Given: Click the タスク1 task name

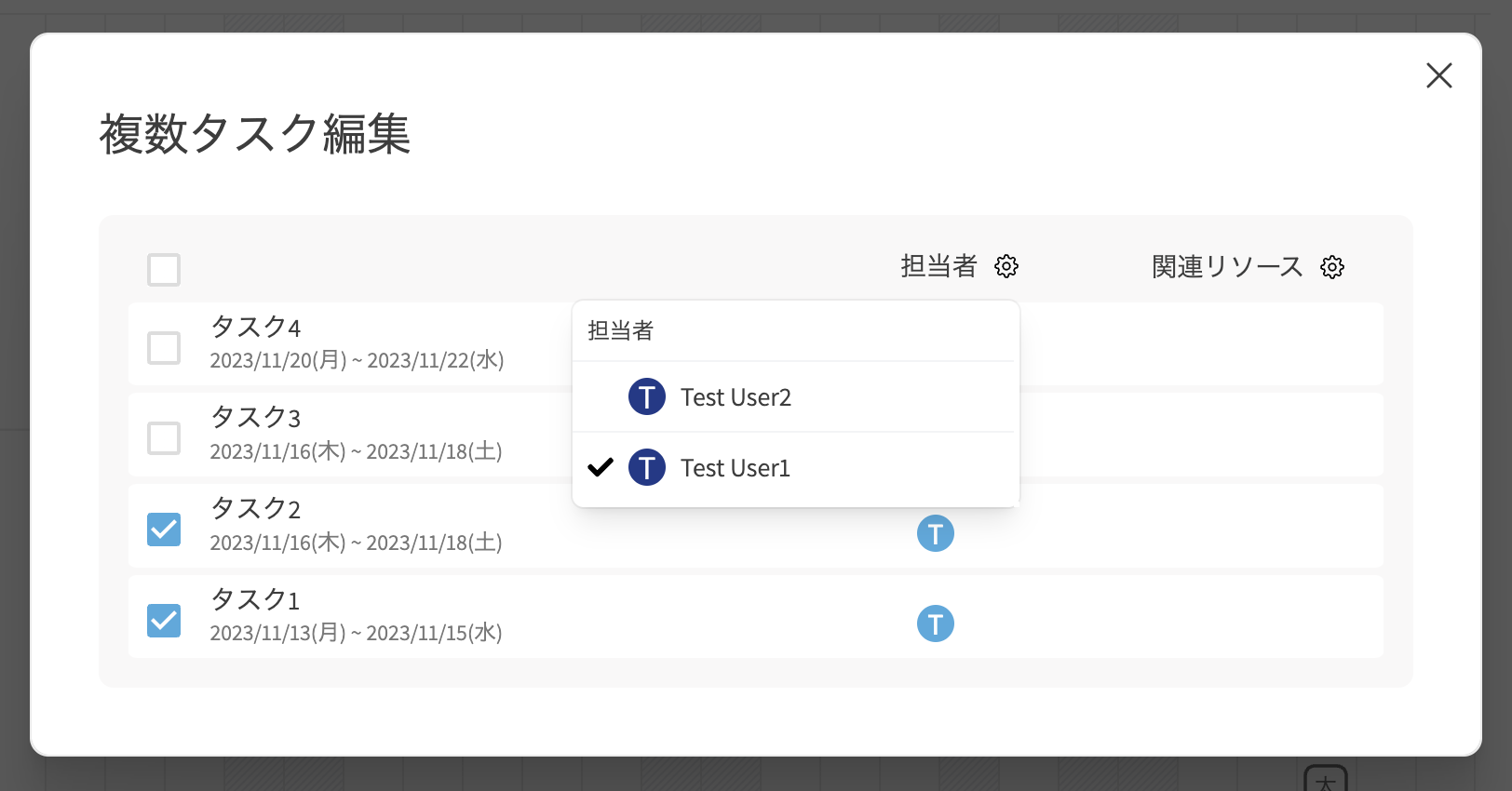Looking at the screenshot, I should pyautogui.click(x=255, y=600).
